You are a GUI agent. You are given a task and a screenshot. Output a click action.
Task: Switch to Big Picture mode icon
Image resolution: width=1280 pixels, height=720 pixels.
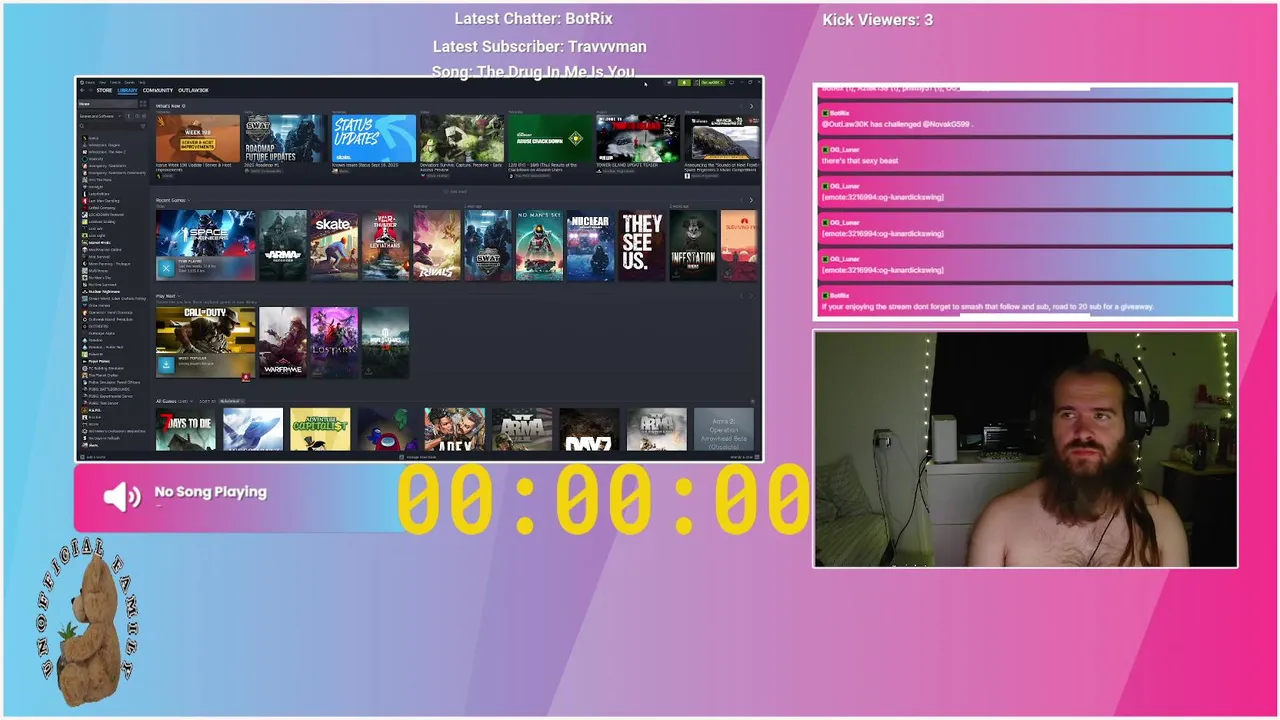click(x=731, y=82)
